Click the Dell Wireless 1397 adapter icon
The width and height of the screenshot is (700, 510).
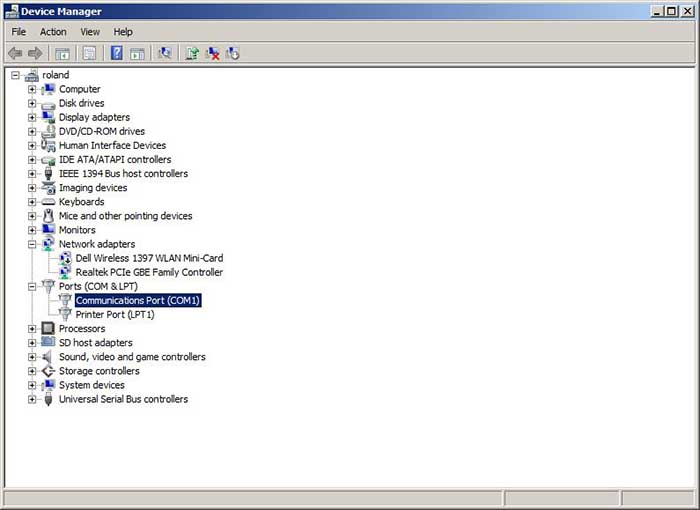coord(65,258)
